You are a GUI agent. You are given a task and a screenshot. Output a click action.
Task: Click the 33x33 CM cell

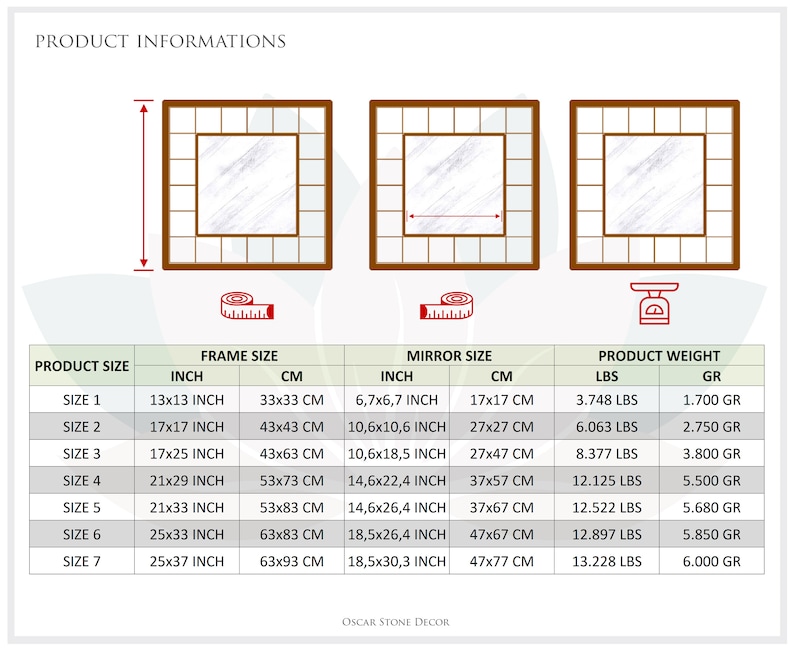pyautogui.click(x=292, y=400)
